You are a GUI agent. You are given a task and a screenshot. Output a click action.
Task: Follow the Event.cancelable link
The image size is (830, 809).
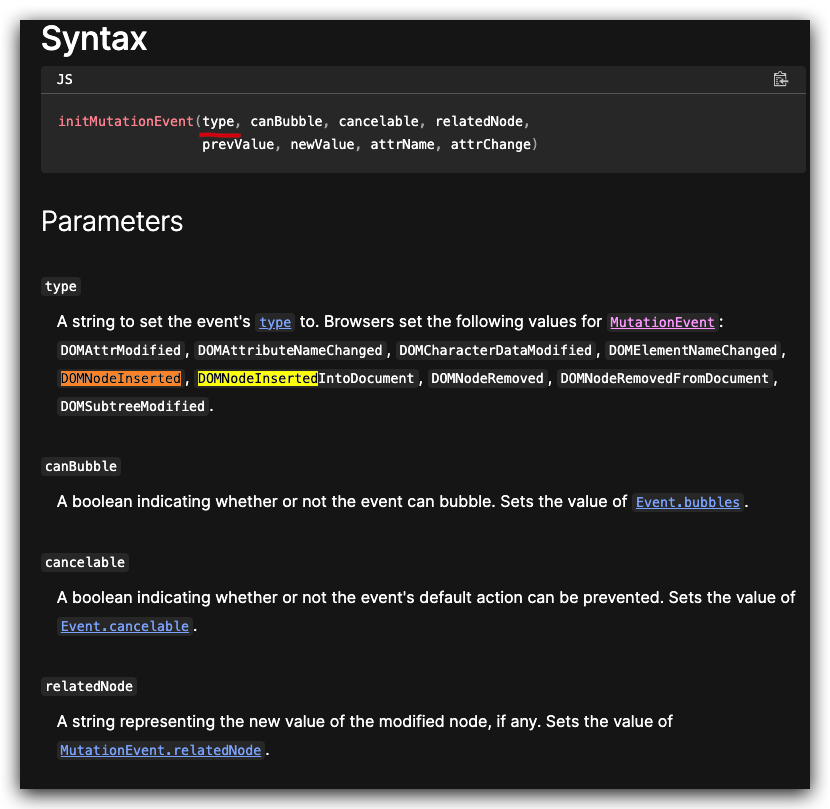[124, 626]
